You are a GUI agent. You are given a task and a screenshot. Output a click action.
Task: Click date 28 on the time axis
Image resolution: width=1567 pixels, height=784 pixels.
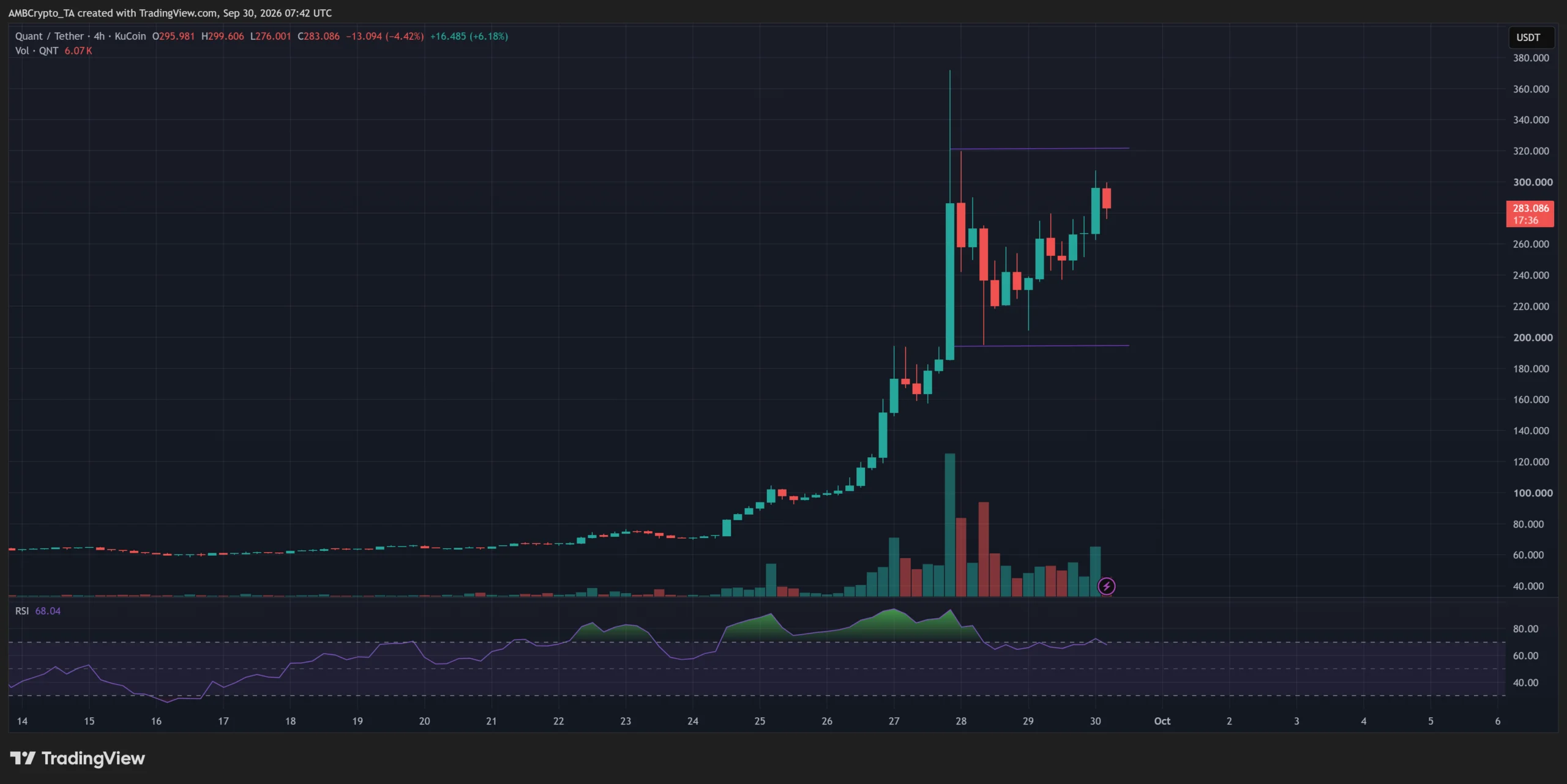coord(961,722)
